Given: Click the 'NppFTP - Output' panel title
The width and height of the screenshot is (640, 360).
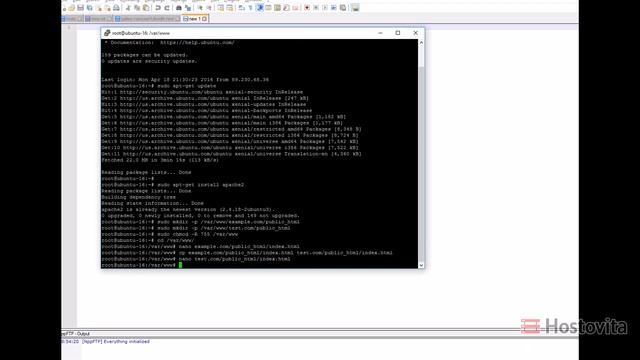Looking at the screenshot, I should (x=76, y=333).
